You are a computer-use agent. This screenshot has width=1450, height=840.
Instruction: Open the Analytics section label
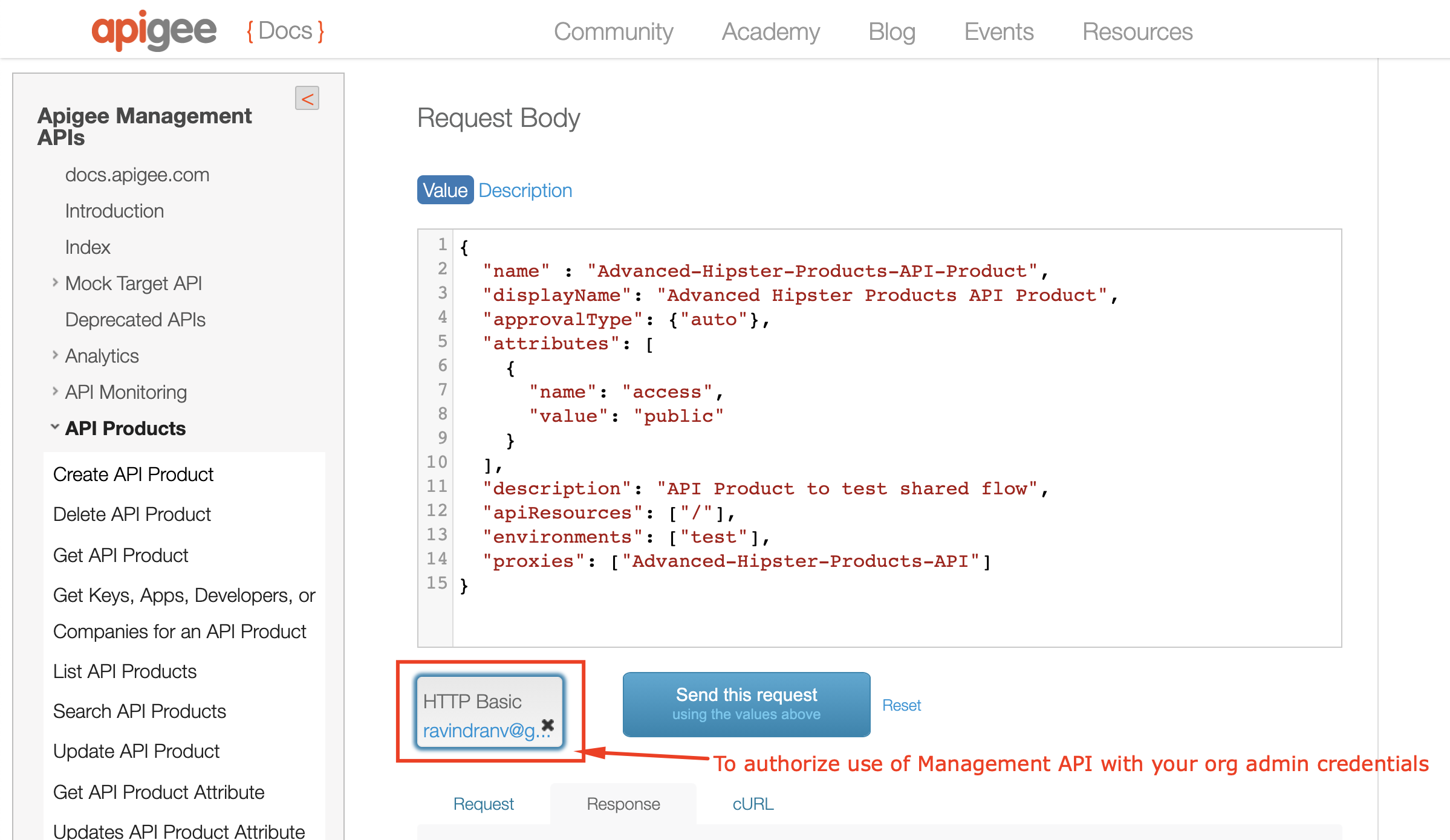point(102,356)
